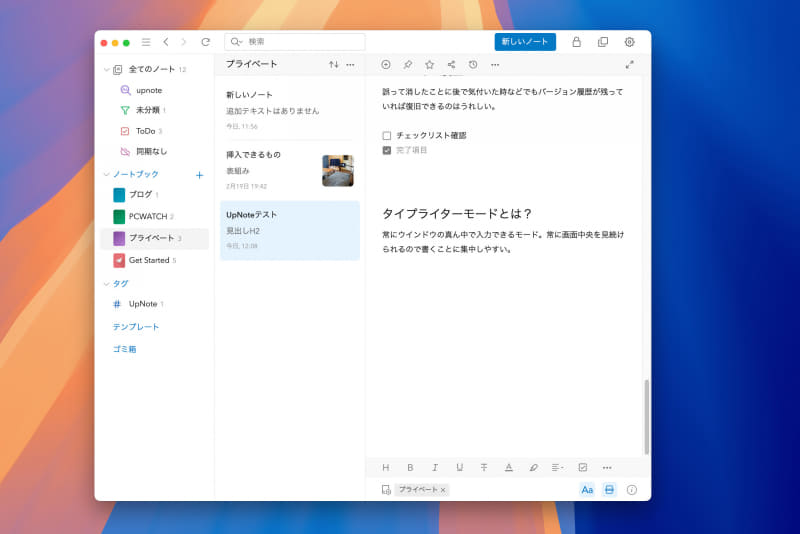Toggle the Aa formatting bar
Screen dimensions: 800x534
[x=587, y=490]
